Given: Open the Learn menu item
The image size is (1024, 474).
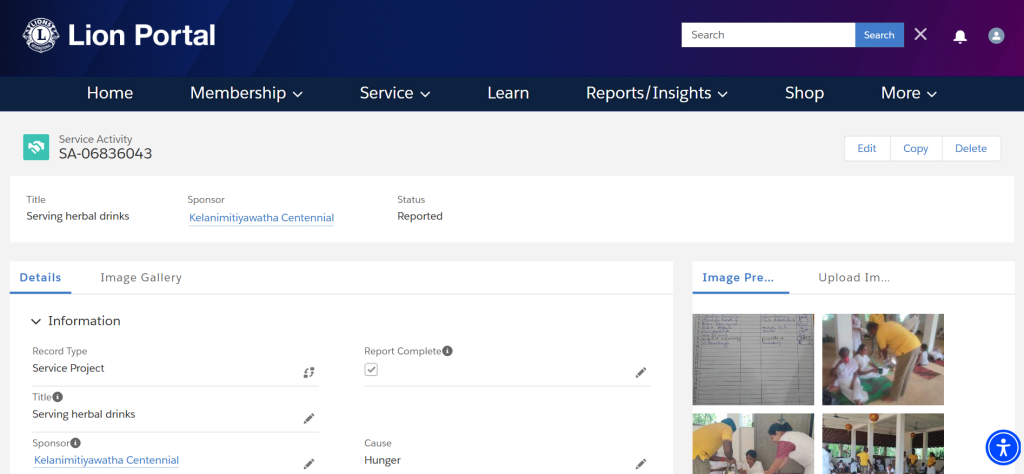Looking at the screenshot, I should 508,93.
